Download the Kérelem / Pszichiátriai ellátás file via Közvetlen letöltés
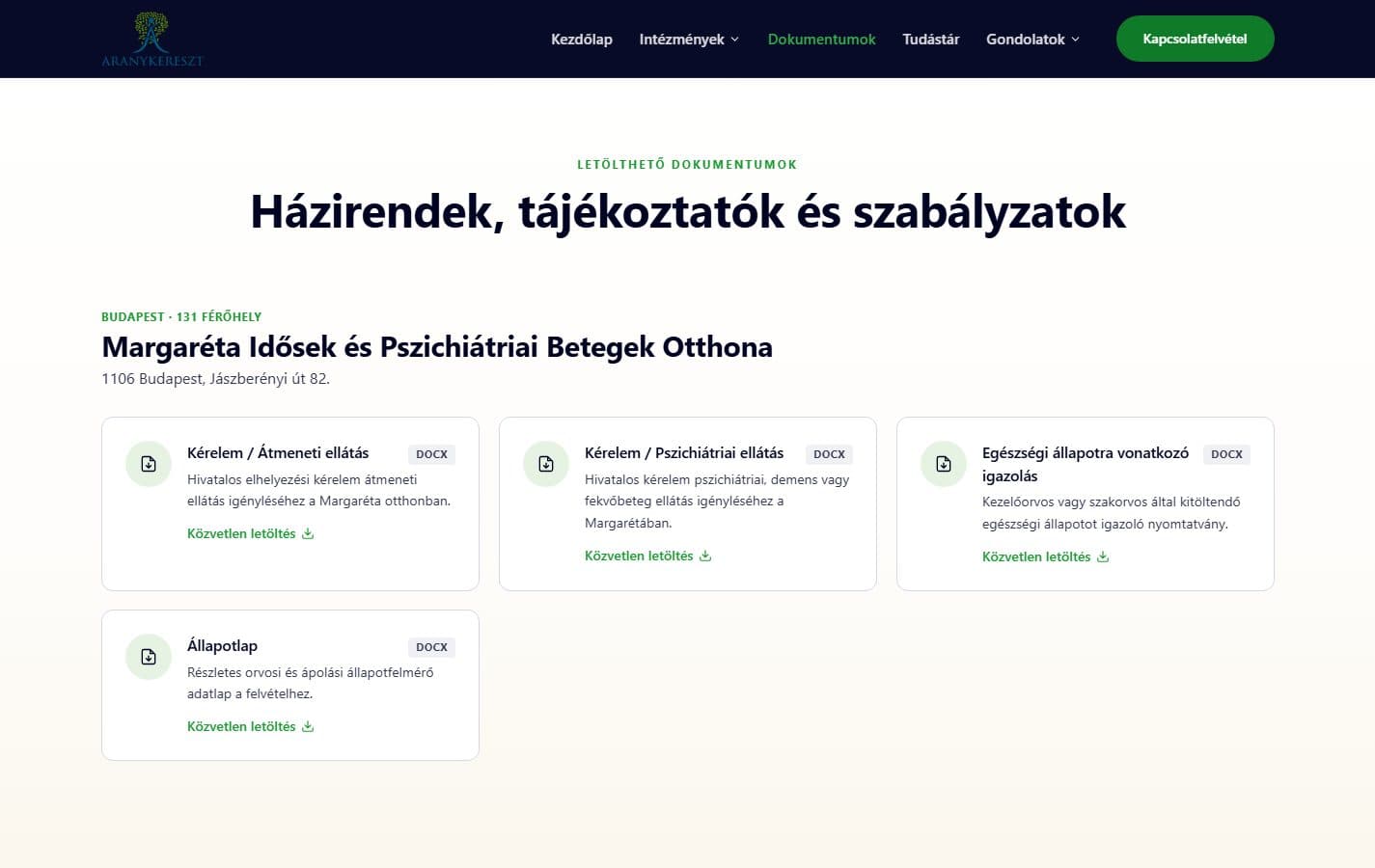The image size is (1375, 868). coord(648,556)
